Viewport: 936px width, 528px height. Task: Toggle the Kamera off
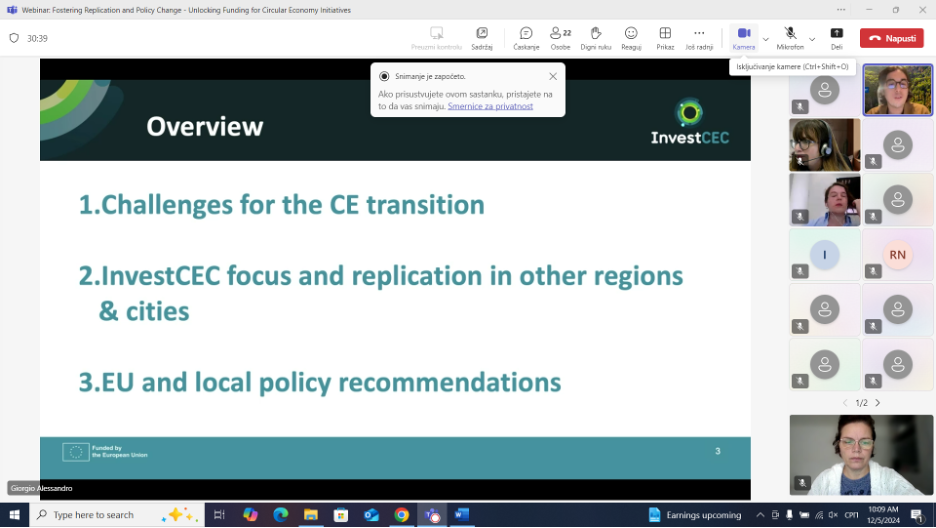[x=743, y=38]
